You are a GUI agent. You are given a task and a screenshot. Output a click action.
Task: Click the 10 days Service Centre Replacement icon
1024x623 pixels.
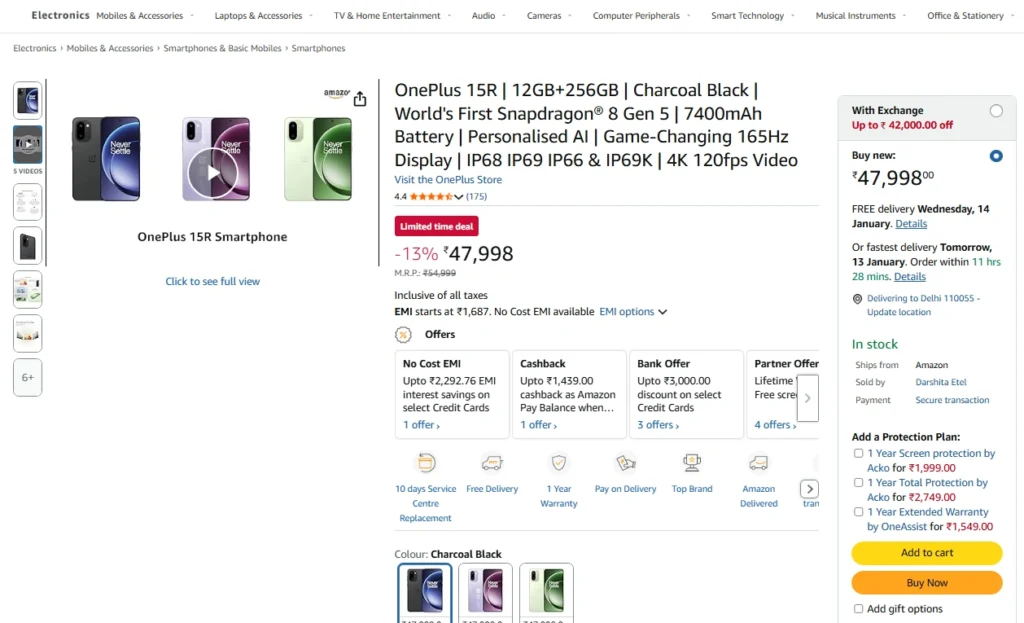pyautogui.click(x=426, y=463)
